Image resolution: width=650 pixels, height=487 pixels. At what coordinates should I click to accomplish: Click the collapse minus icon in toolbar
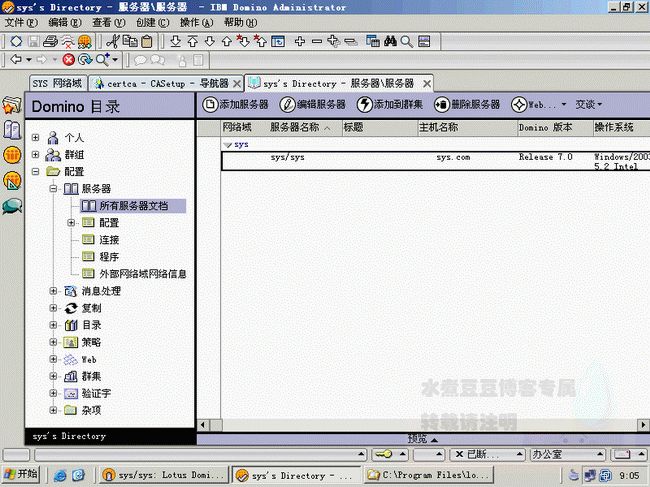click(317, 41)
